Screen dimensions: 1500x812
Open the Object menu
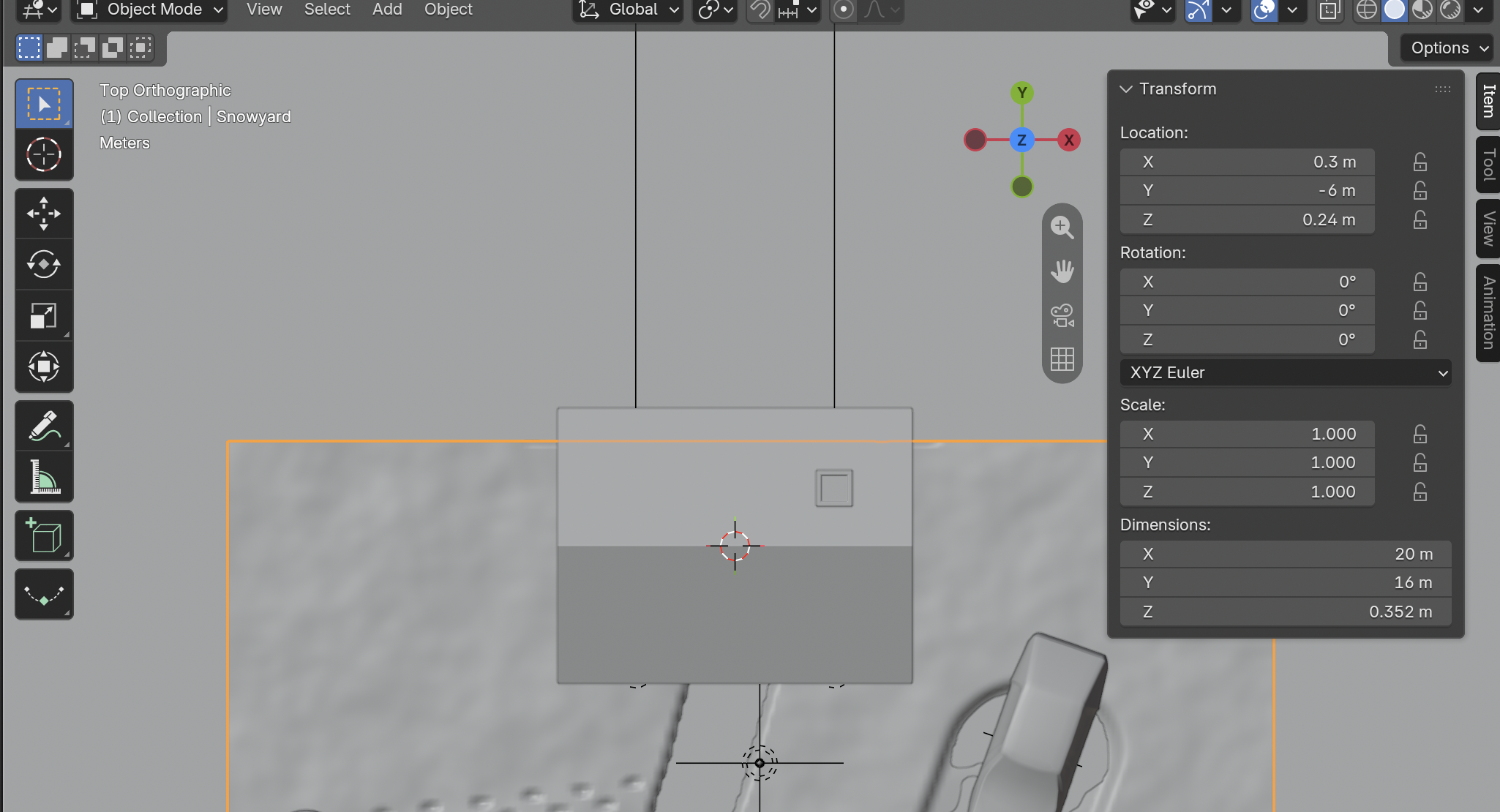449,10
